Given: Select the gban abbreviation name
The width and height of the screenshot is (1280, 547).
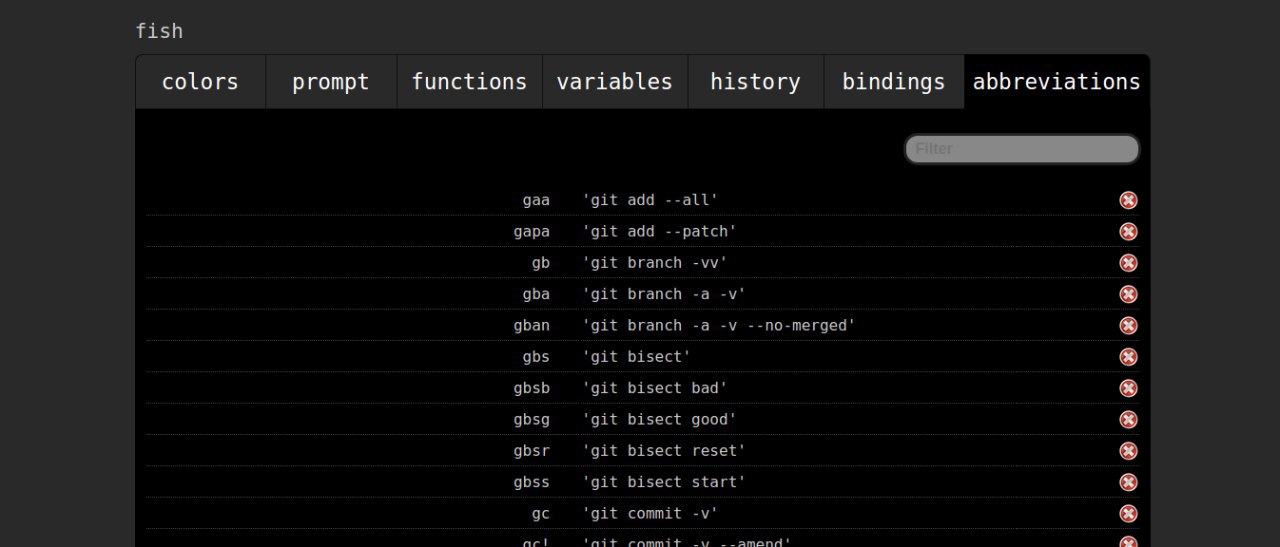Looking at the screenshot, I should pos(532,326).
